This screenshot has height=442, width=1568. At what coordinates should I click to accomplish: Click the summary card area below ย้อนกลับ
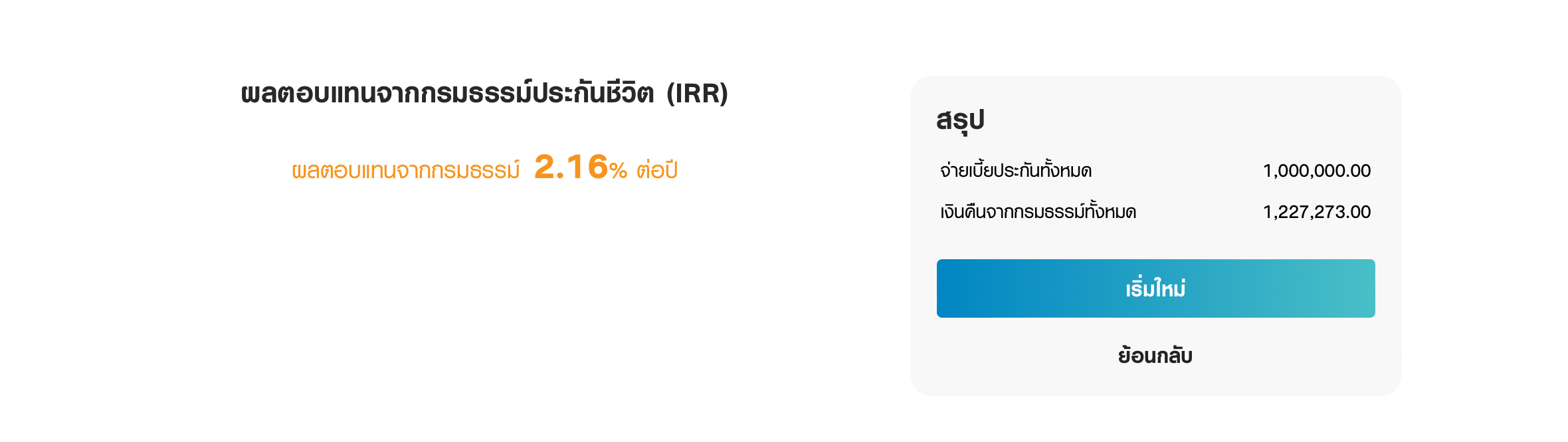[x=1155, y=382]
